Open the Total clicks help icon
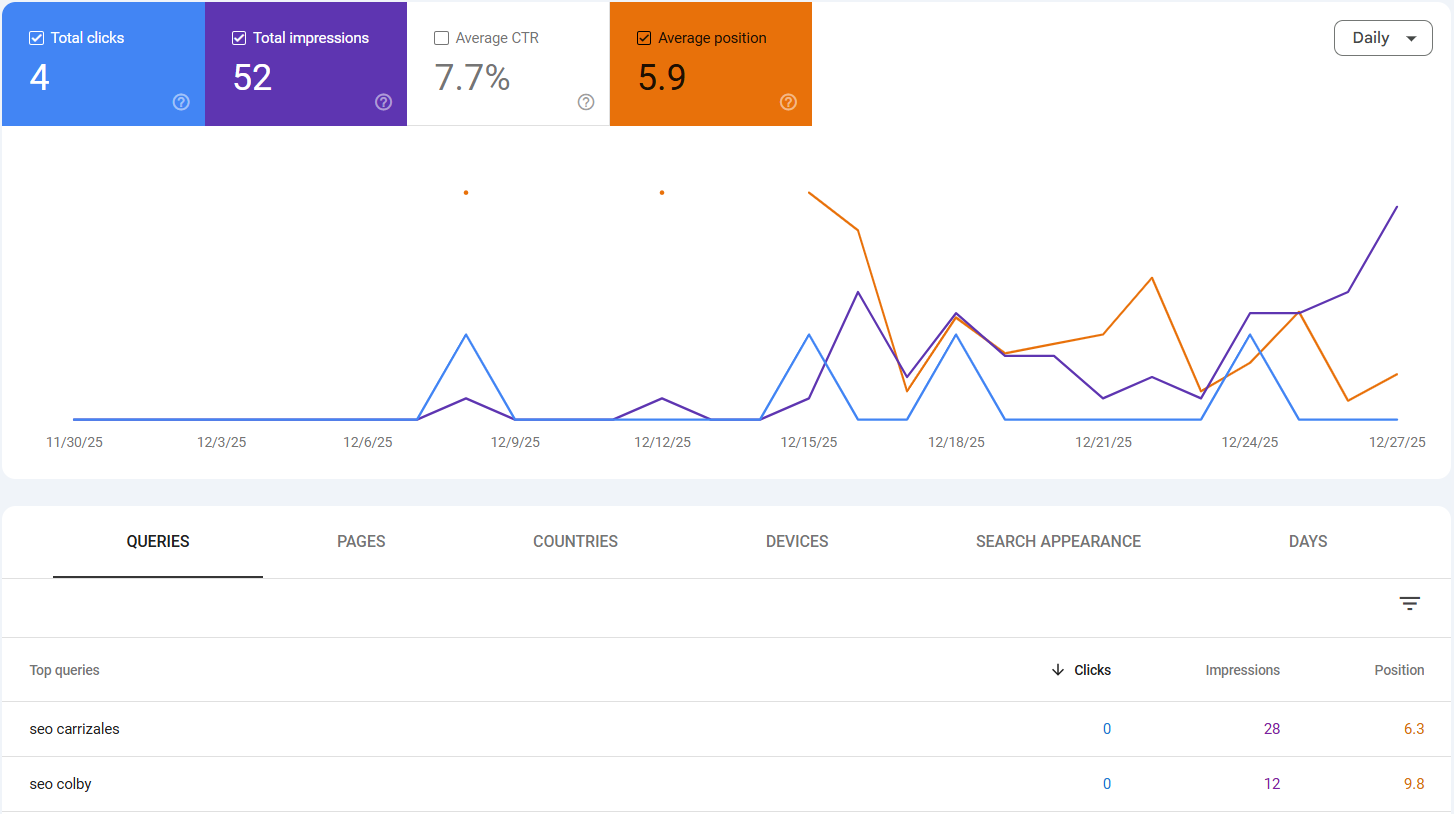Screen dimensions: 1454x814 (180, 102)
